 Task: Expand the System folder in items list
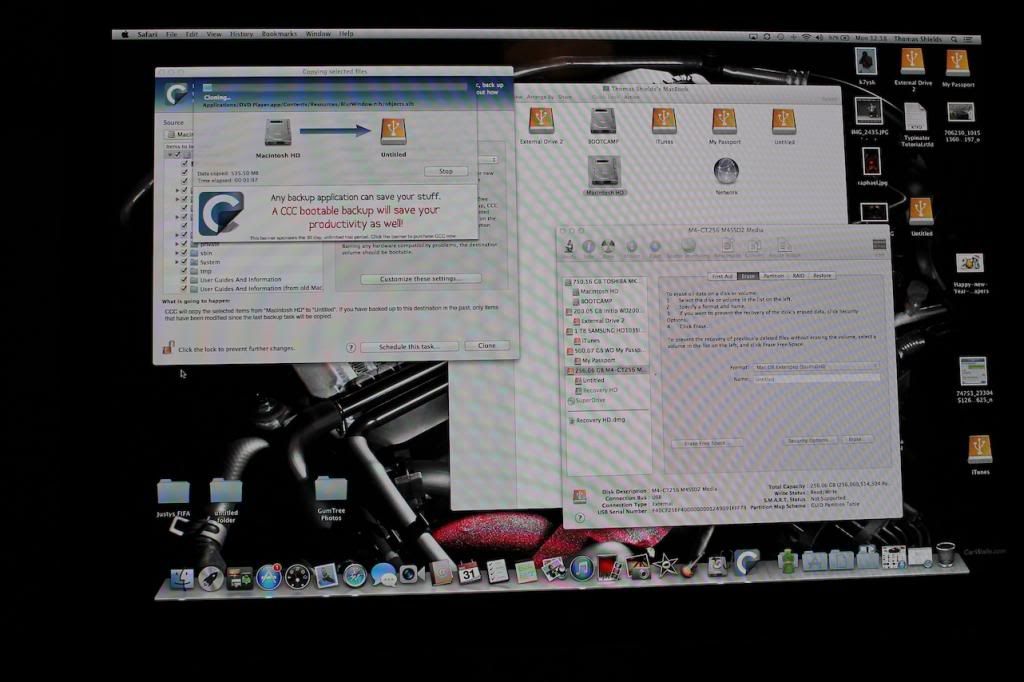click(176, 262)
